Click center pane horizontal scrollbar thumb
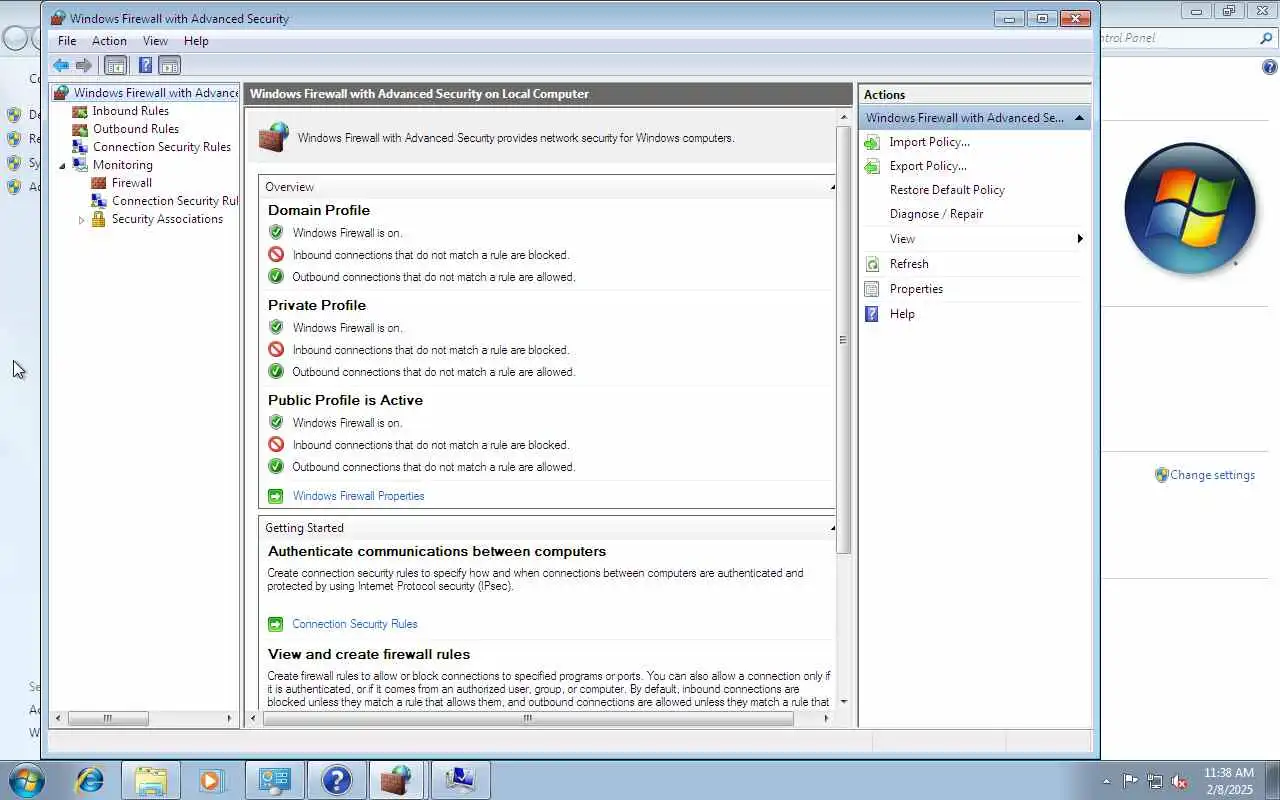Viewport: 1280px width, 800px height. point(527,718)
